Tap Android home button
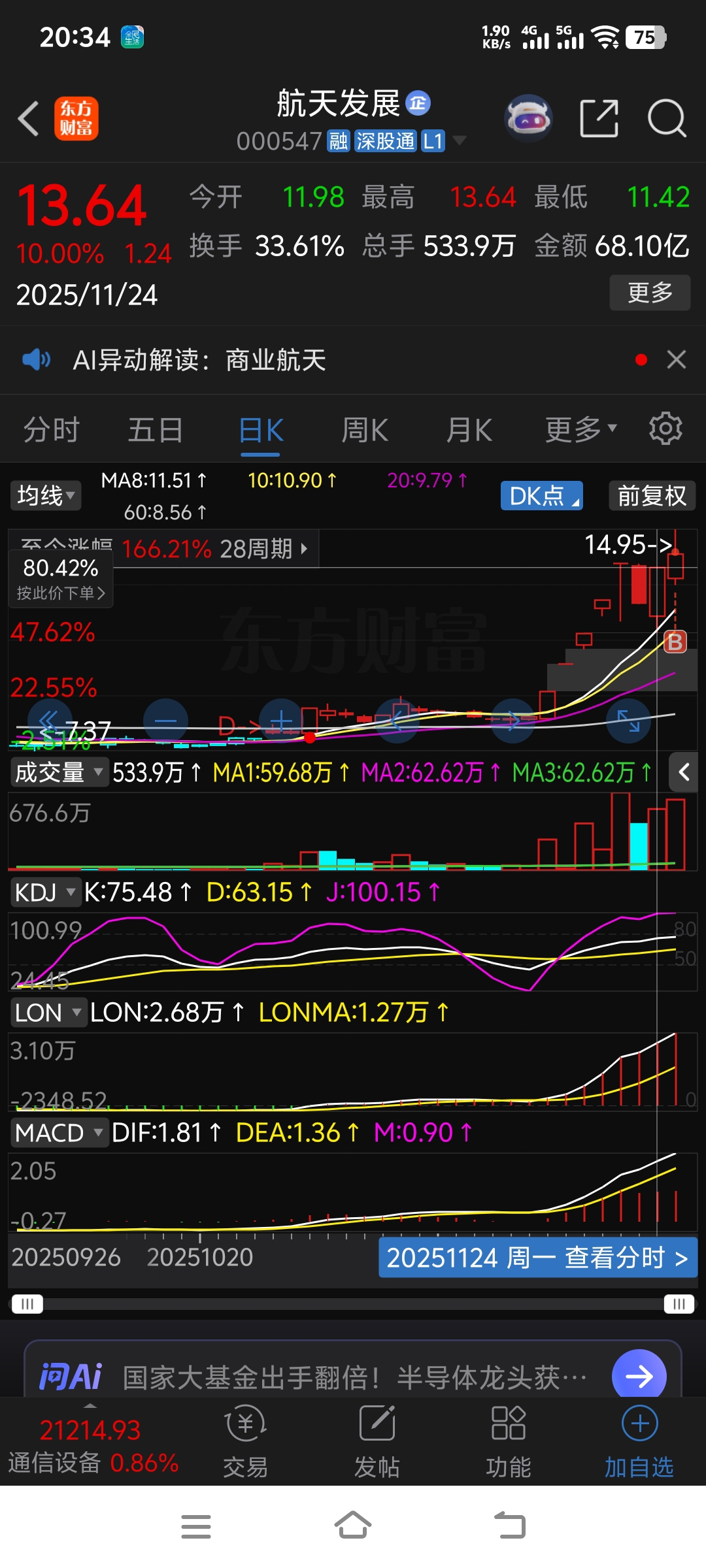 353,1526
